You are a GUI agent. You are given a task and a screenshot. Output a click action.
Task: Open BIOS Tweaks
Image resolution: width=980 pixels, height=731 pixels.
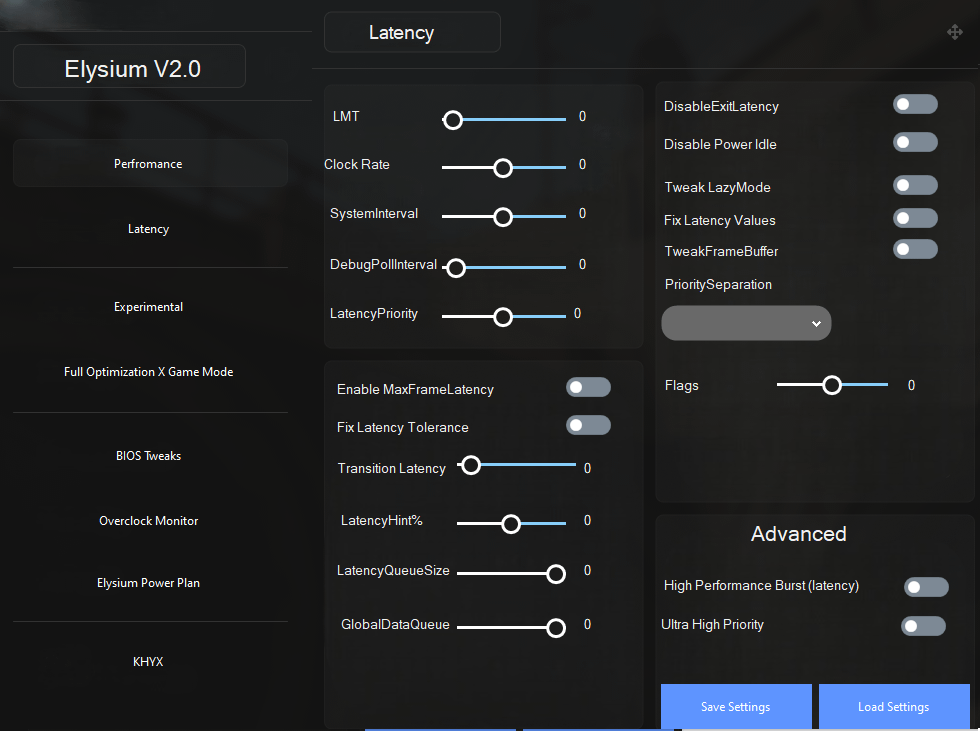(148, 455)
